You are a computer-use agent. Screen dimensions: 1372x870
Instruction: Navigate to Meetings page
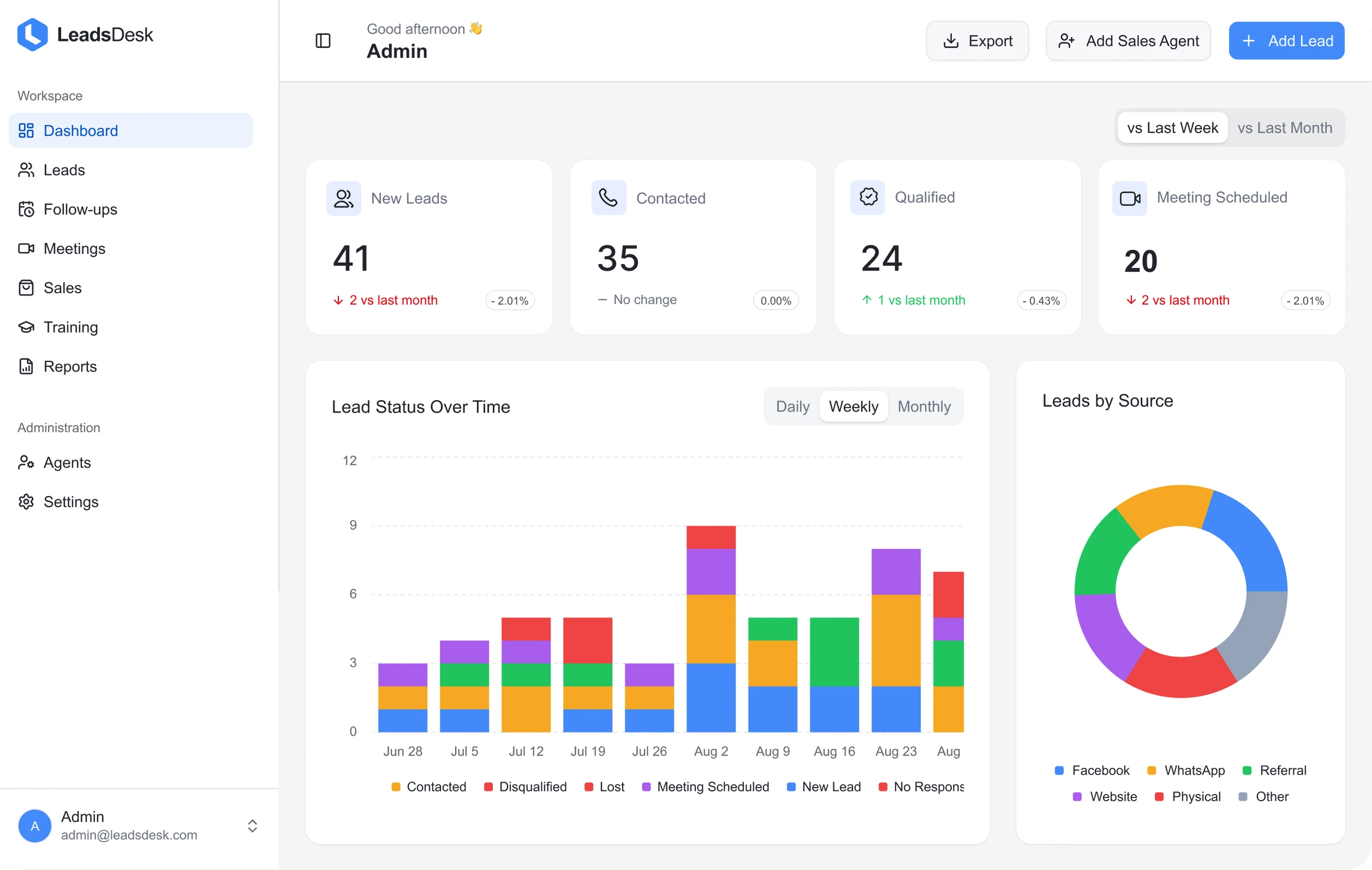[131, 249]
